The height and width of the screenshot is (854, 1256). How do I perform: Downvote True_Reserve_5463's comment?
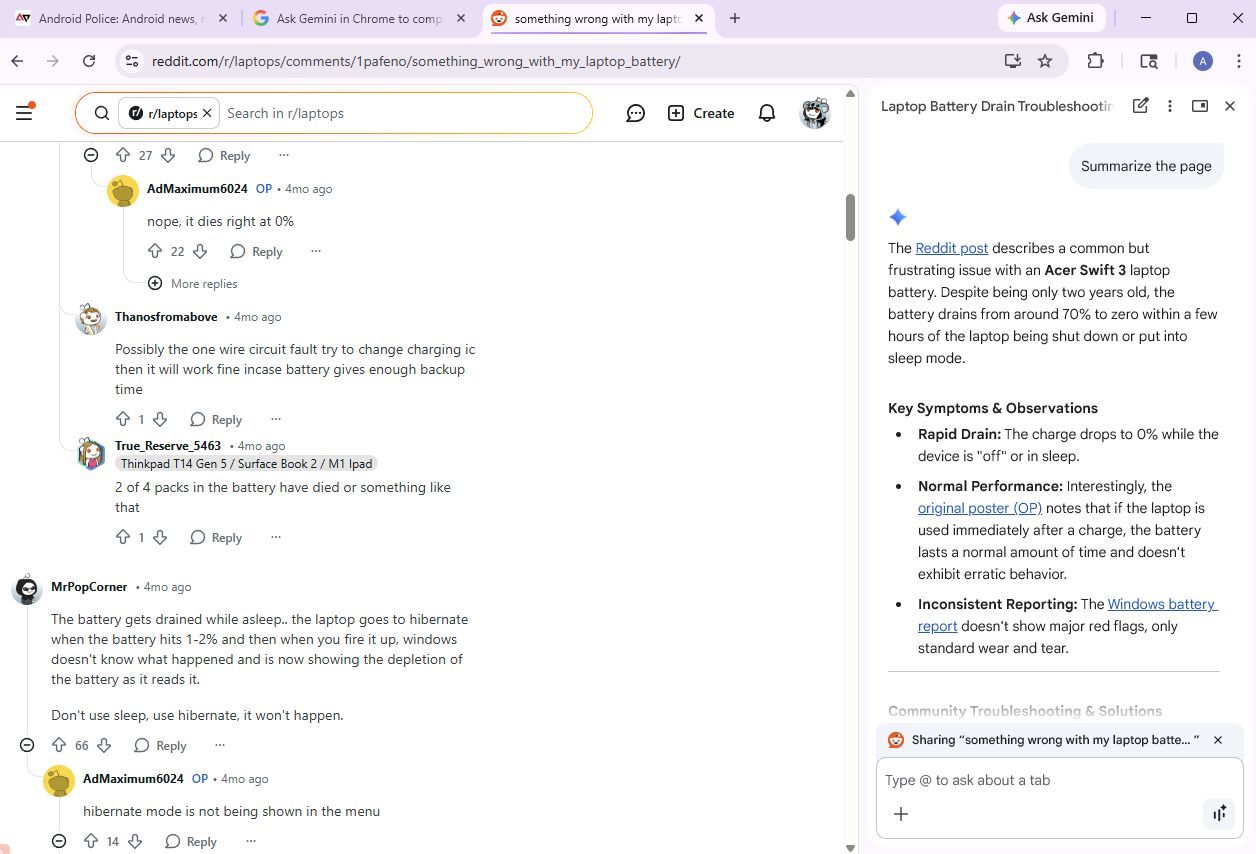tap(159, 537)
